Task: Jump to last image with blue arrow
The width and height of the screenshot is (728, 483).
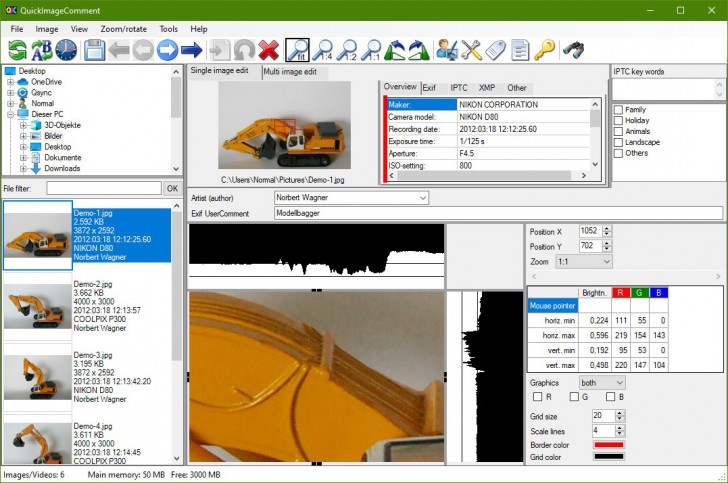Action: pos(191,50)
